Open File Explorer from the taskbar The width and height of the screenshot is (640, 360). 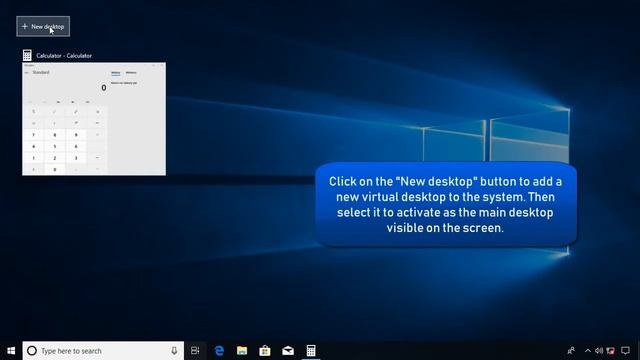tap(242, 351)
